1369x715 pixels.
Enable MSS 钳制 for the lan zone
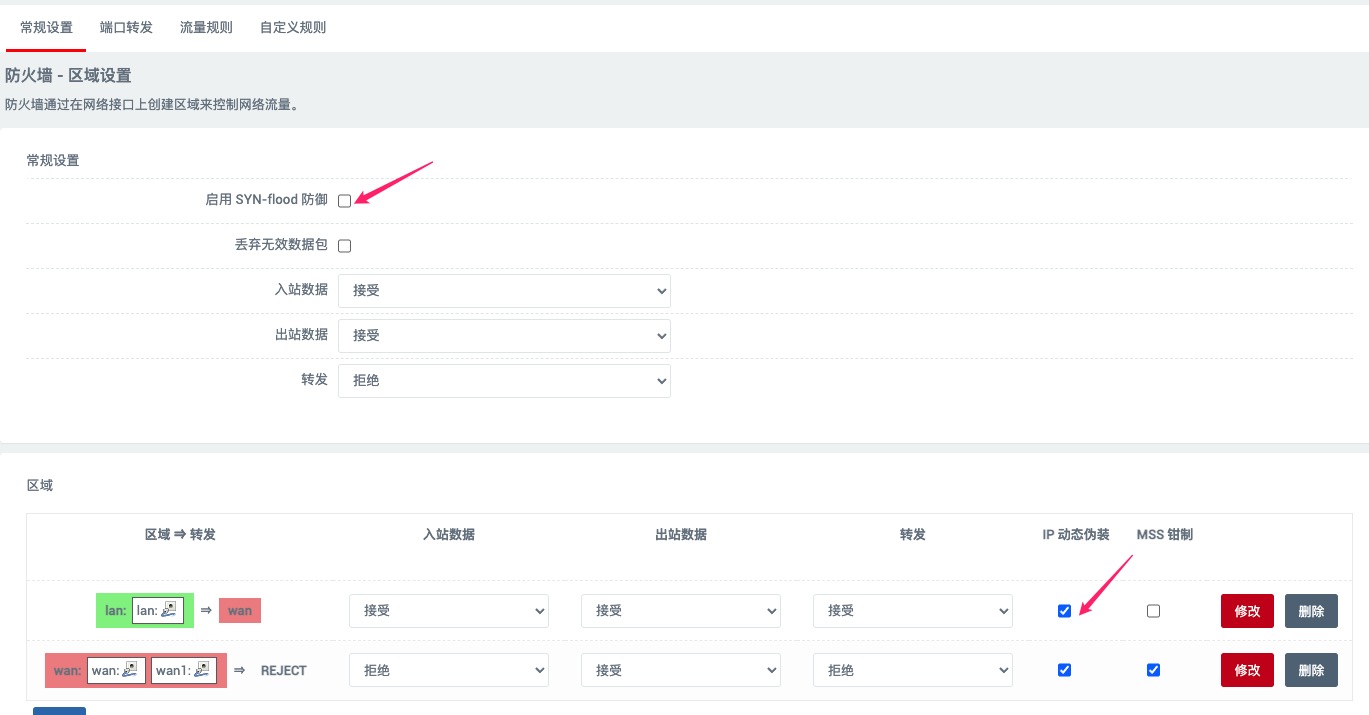tap(1153, 610)
